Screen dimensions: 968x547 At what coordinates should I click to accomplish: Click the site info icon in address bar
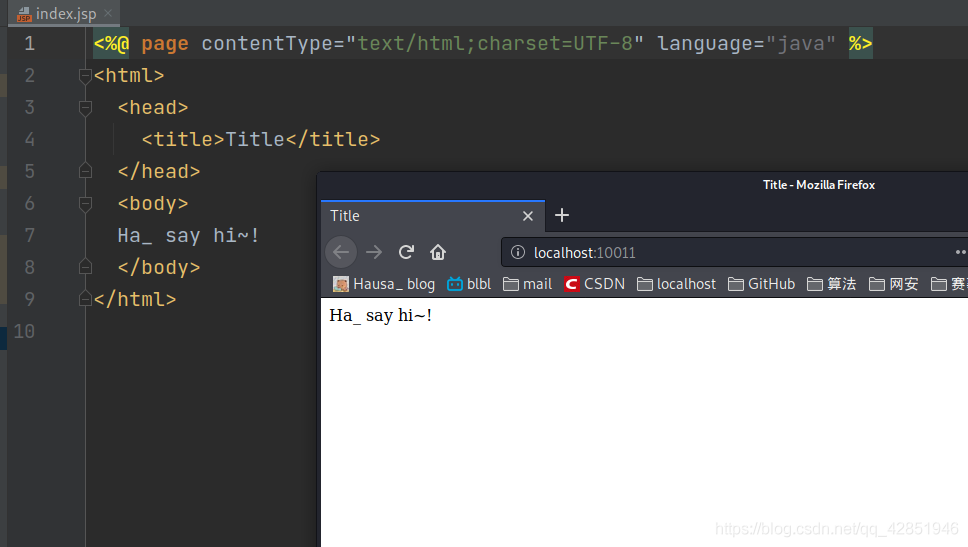pos(518,253)
